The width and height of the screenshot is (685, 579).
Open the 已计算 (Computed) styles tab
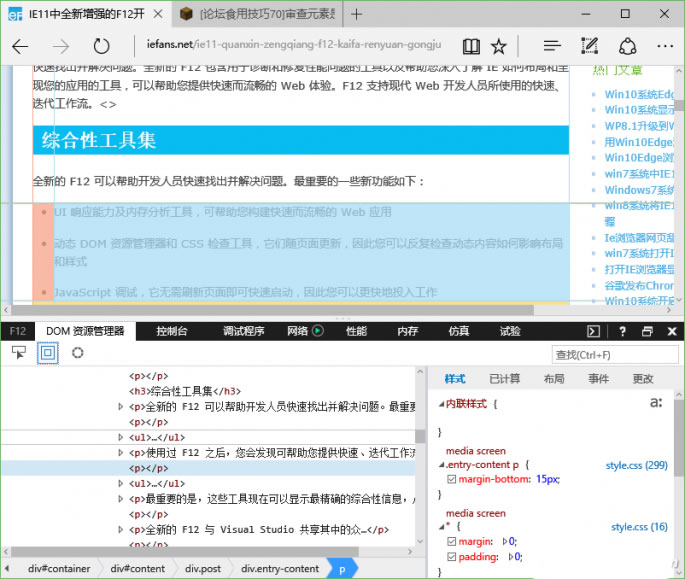(x=504, y=379)
